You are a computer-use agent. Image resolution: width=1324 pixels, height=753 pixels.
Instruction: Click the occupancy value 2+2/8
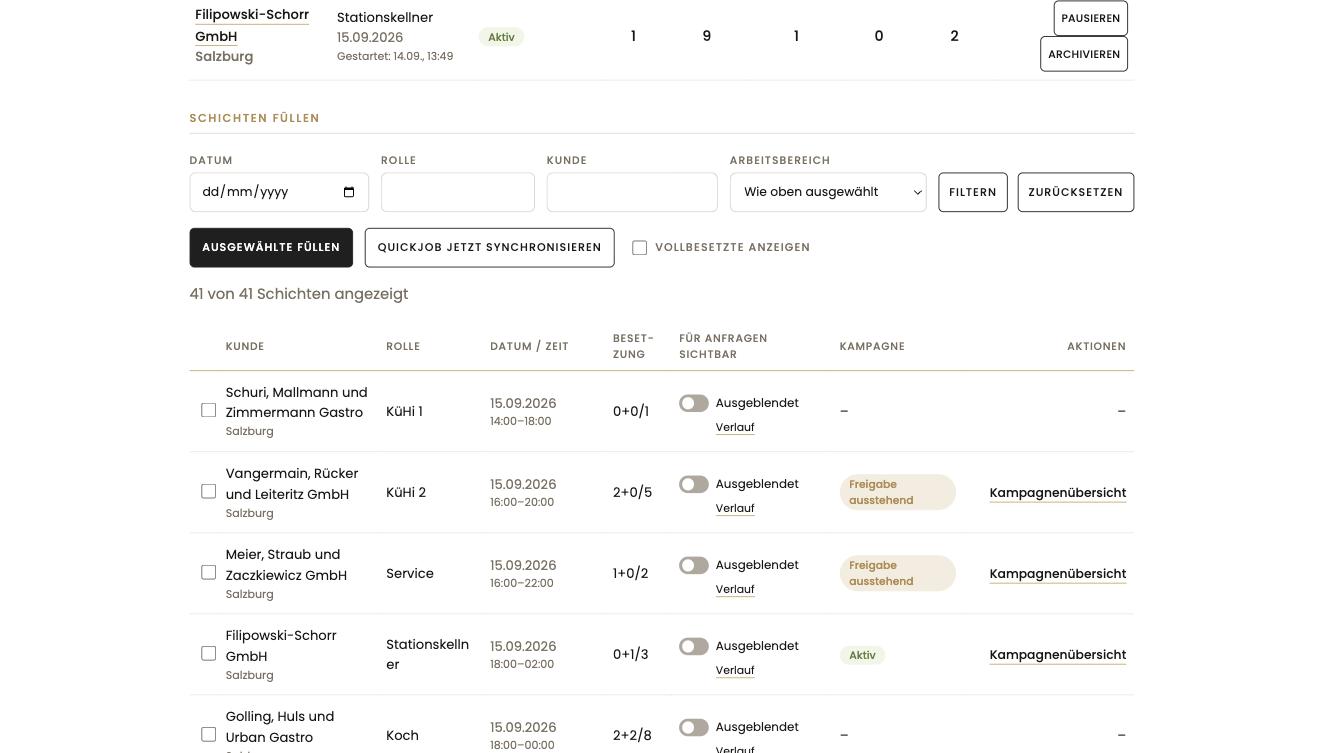(632, 735)
